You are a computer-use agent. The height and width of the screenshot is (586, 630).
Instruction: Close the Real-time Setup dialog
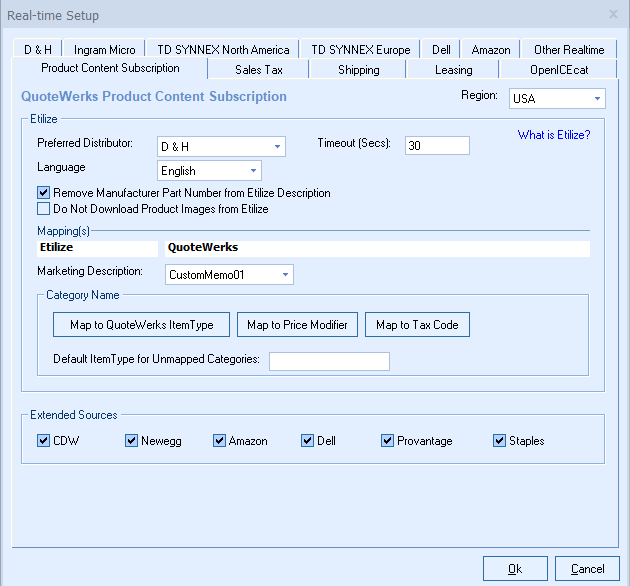point(613,14)
